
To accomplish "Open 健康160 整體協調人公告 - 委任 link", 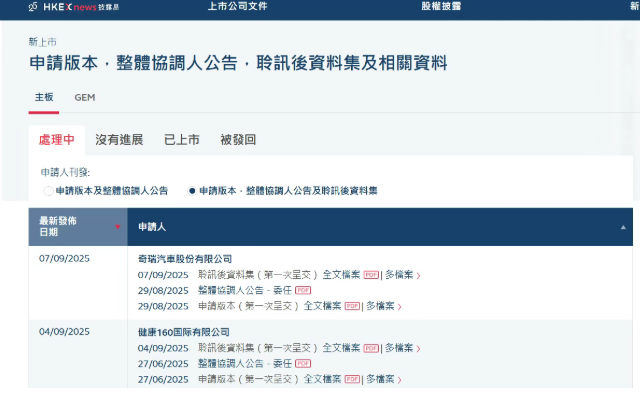I will coord(245,364).
